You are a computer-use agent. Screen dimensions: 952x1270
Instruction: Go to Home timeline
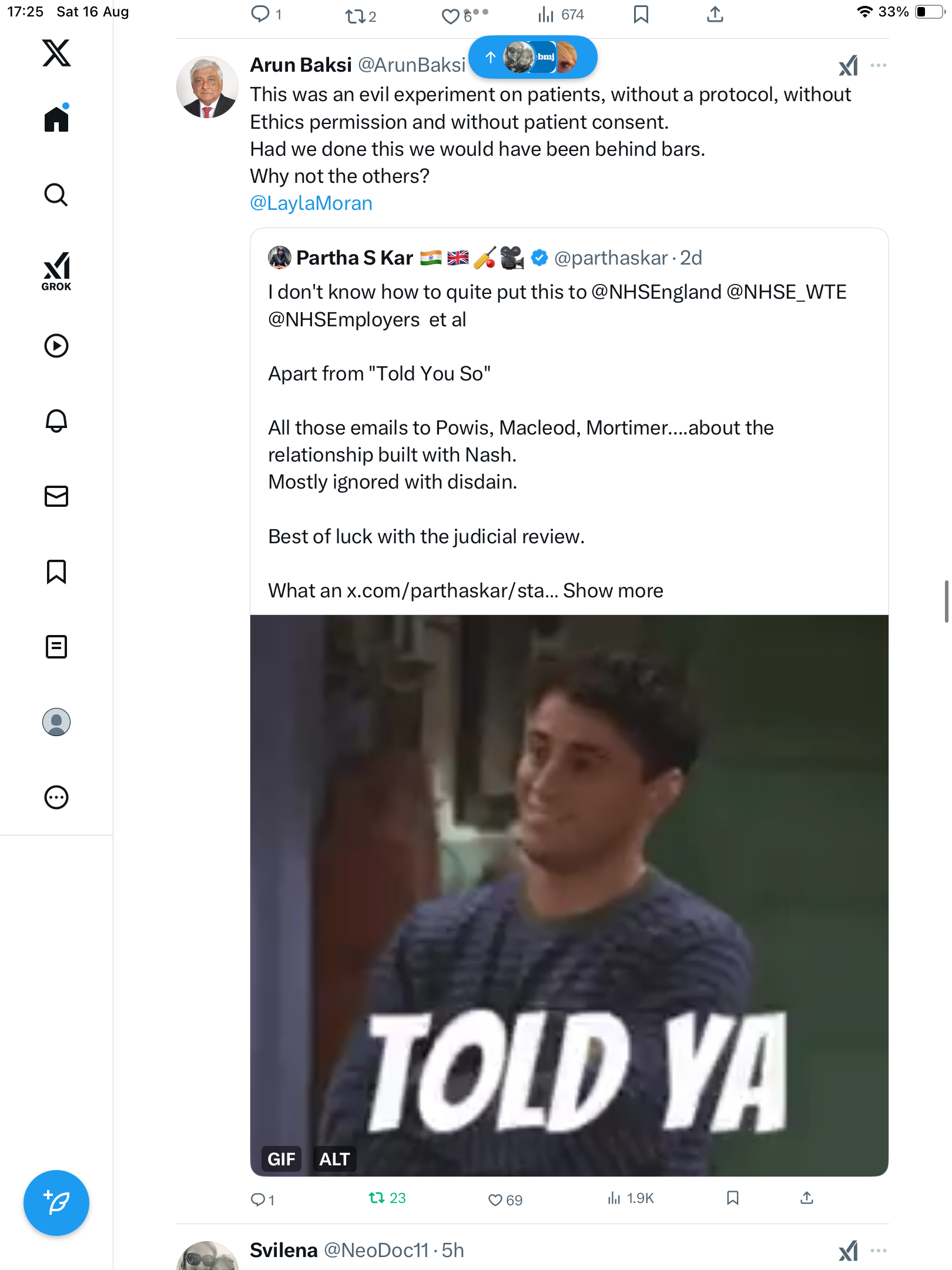pos(56,119)
